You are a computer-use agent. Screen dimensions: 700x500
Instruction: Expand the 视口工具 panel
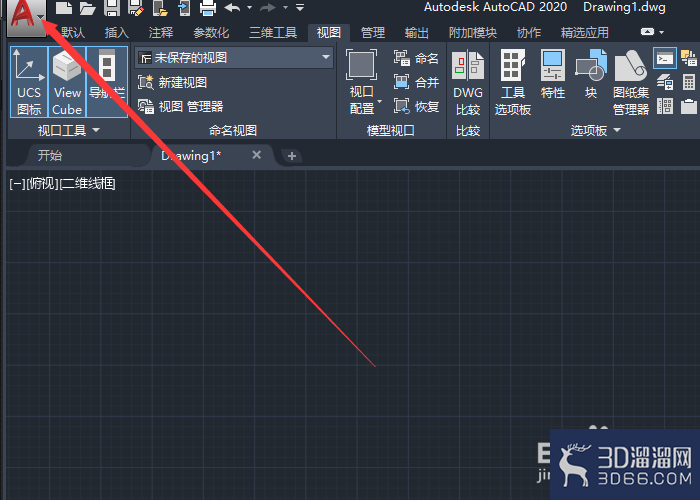click(69, 130)
